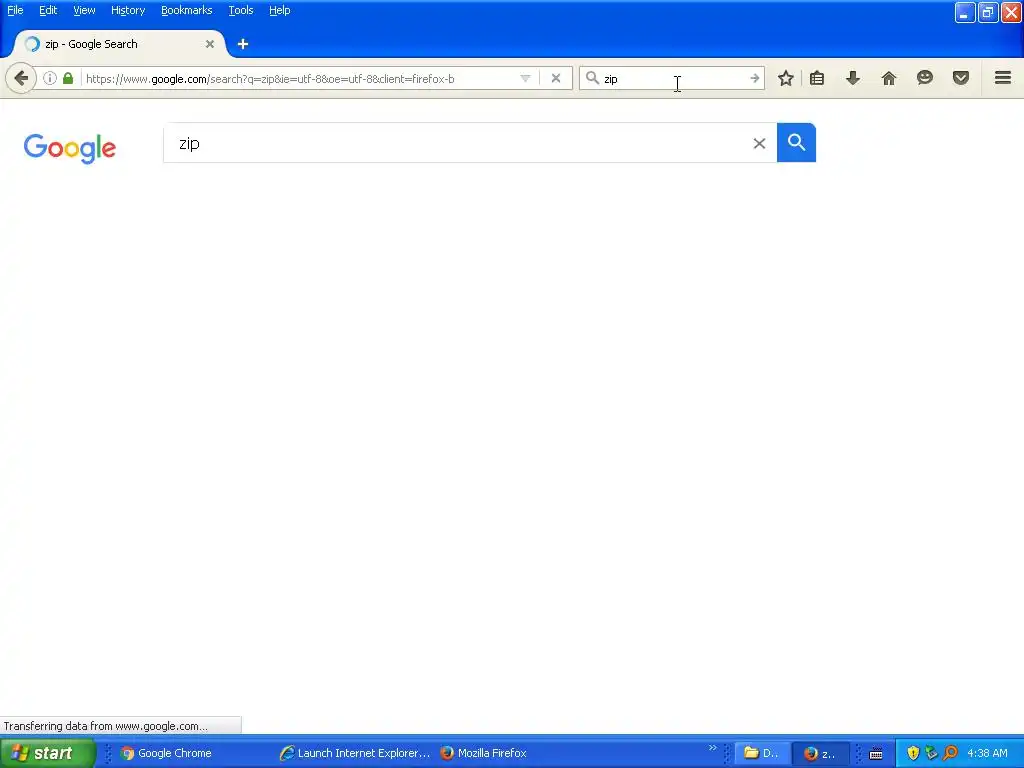
Task: Open the Firefox hamburger menu
Action: coord(1003,78)
